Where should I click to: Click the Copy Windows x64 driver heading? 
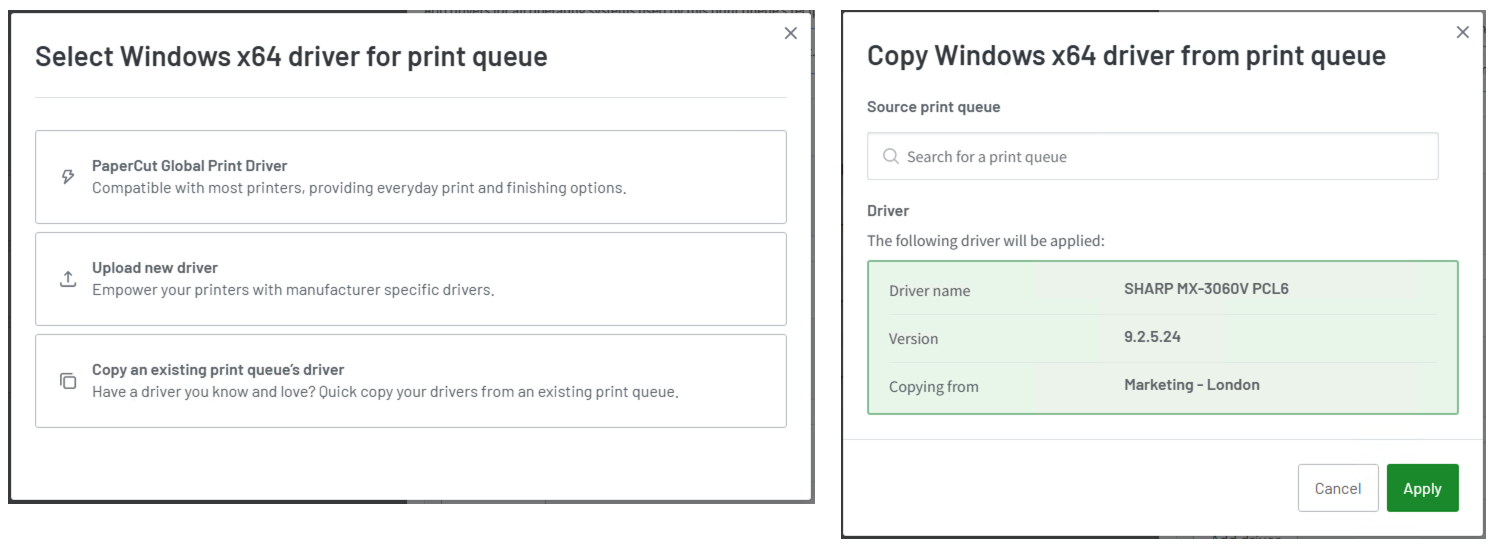point(1126,55)
